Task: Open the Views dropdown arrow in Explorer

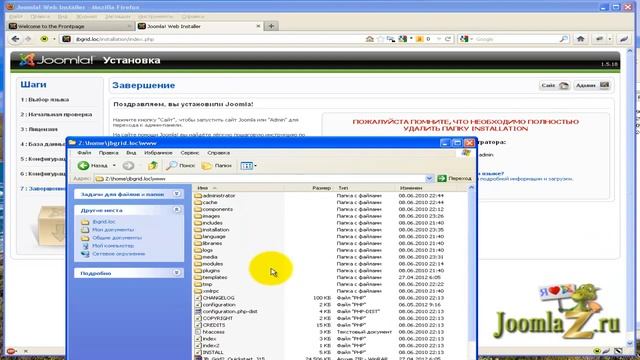Action: click(256, 166)
